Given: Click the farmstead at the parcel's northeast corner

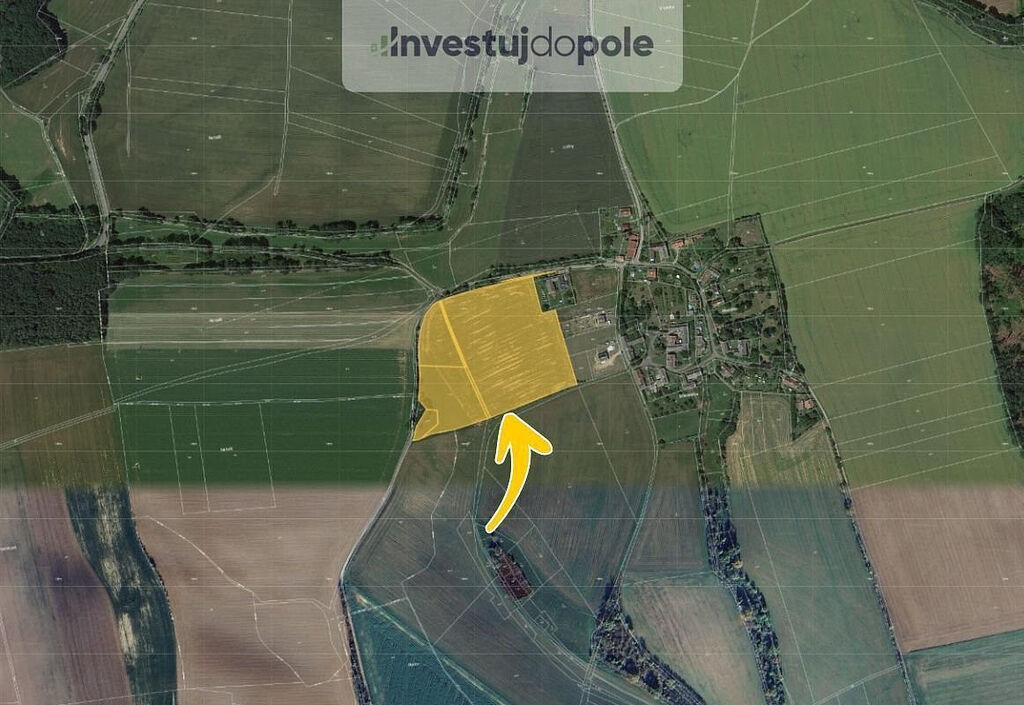Looking at the screenshot, I should [556, 290].
